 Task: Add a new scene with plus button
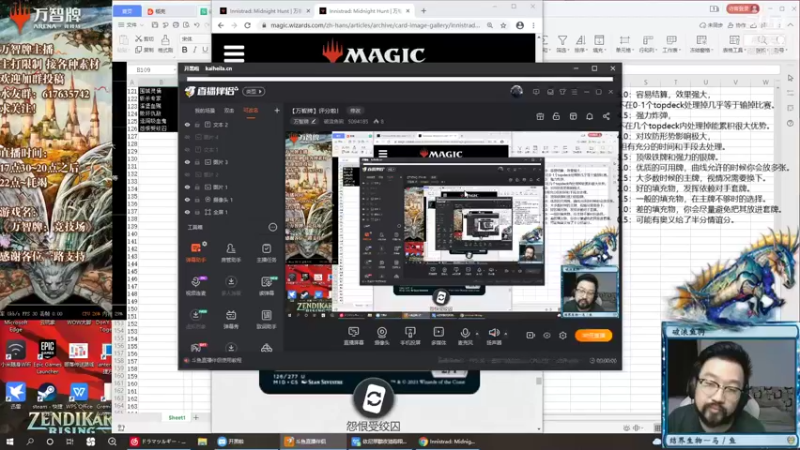[277, 110]
